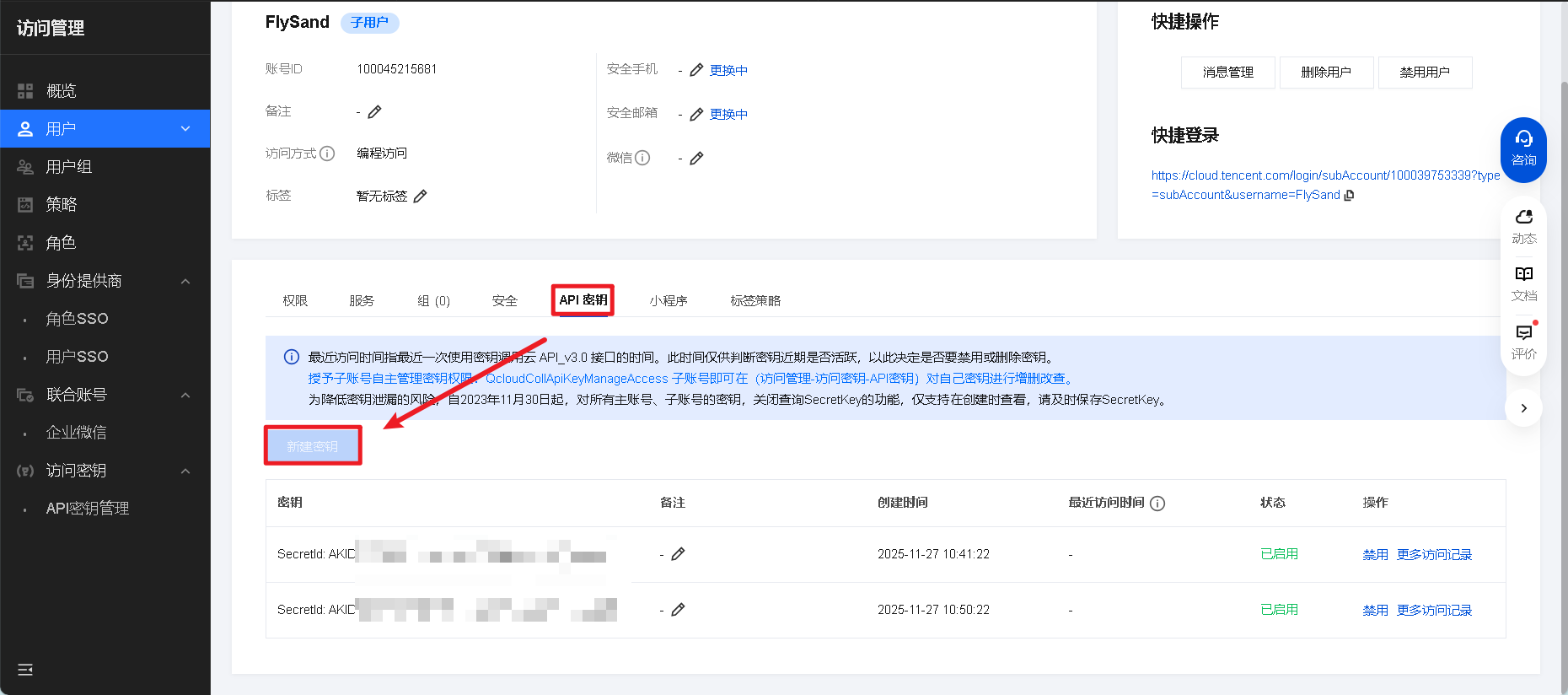Show 访问方式 info tooltip icon
This screenshot has height=695, width=1568.
click(x=327, y=154)
